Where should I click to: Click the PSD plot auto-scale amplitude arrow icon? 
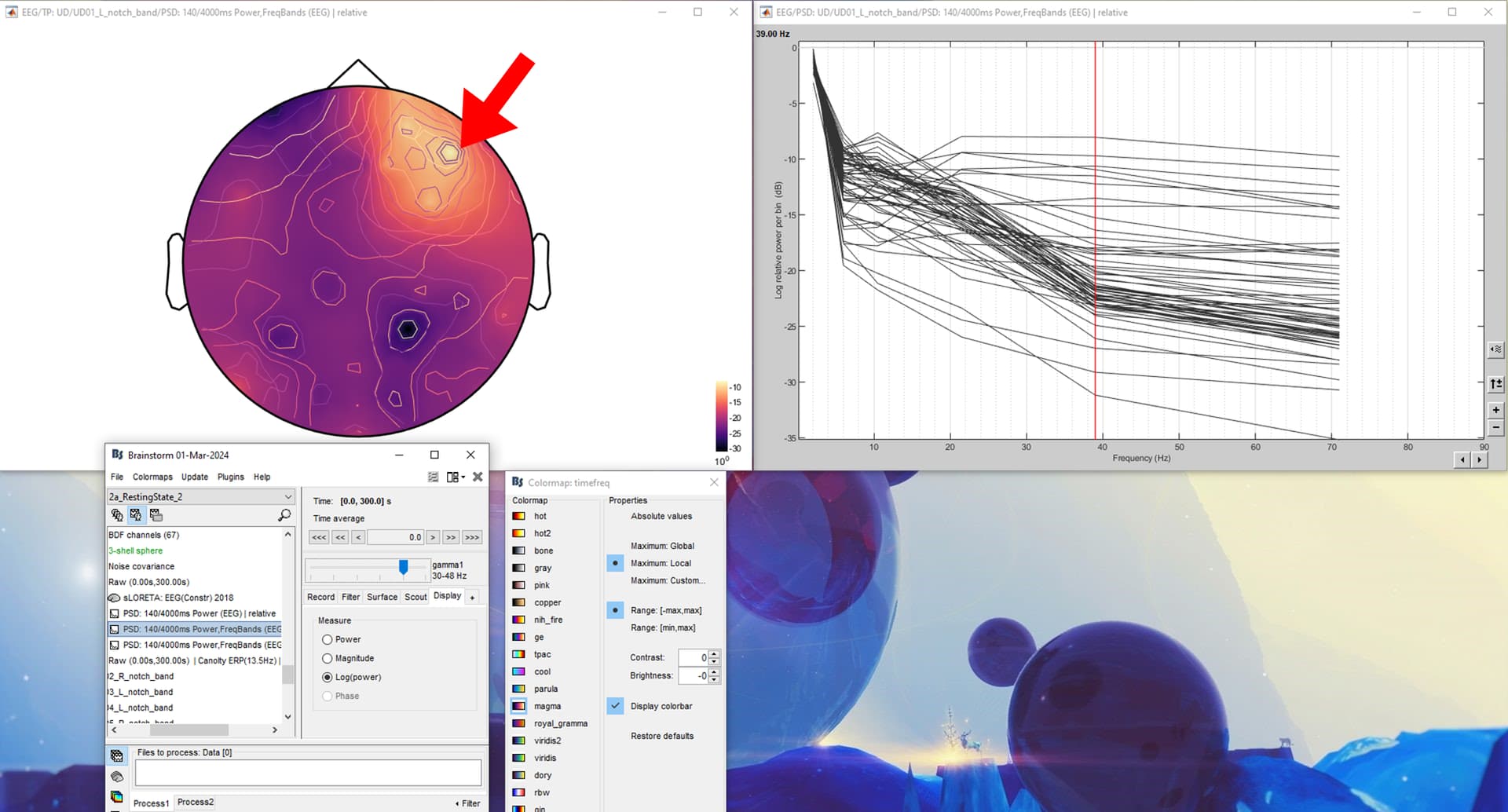click(1496, 384)
